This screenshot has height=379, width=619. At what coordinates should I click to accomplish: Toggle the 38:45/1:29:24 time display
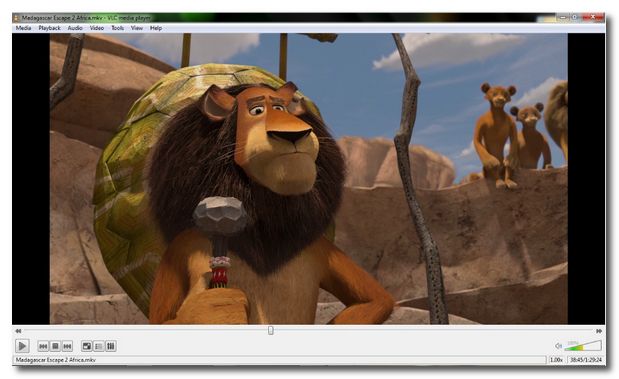pyautogui.click(x=586, y=360)
